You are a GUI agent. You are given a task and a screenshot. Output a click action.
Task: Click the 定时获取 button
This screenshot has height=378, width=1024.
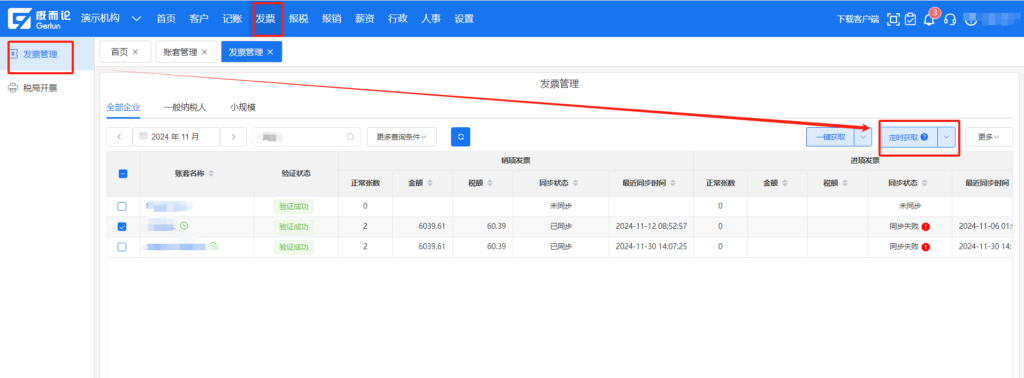(908, 137)
